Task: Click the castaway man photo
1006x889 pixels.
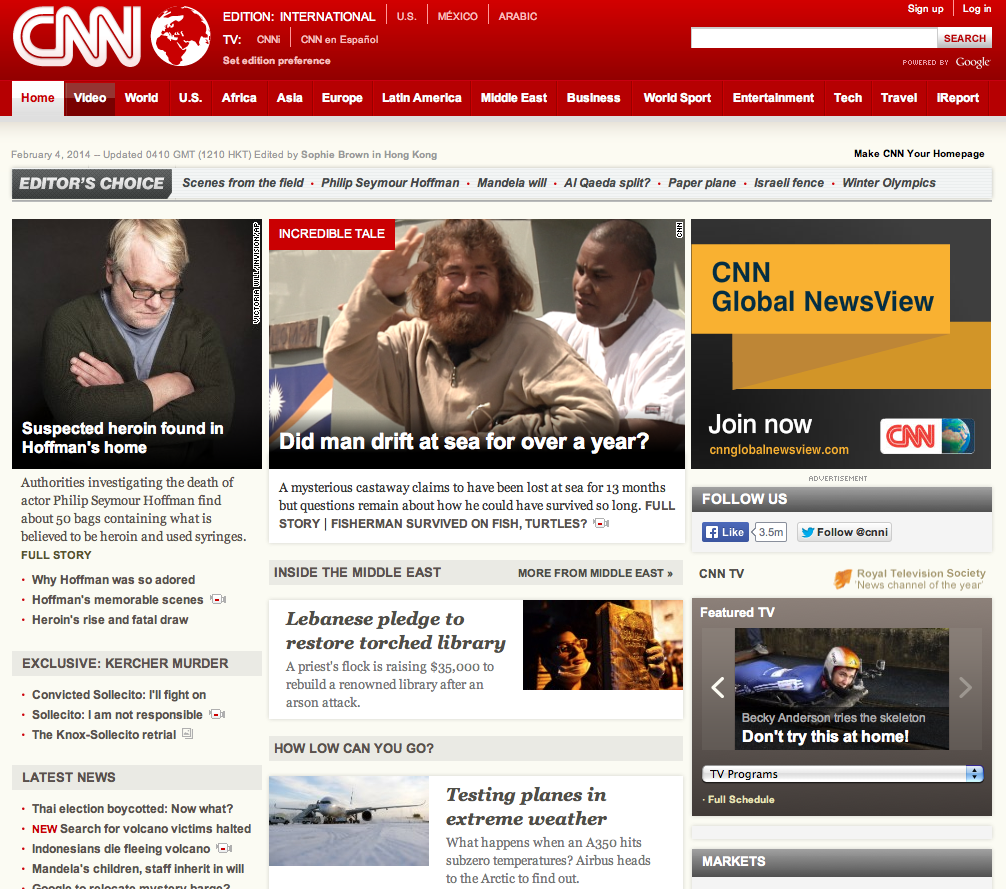Action: click(x=477, y=344)
